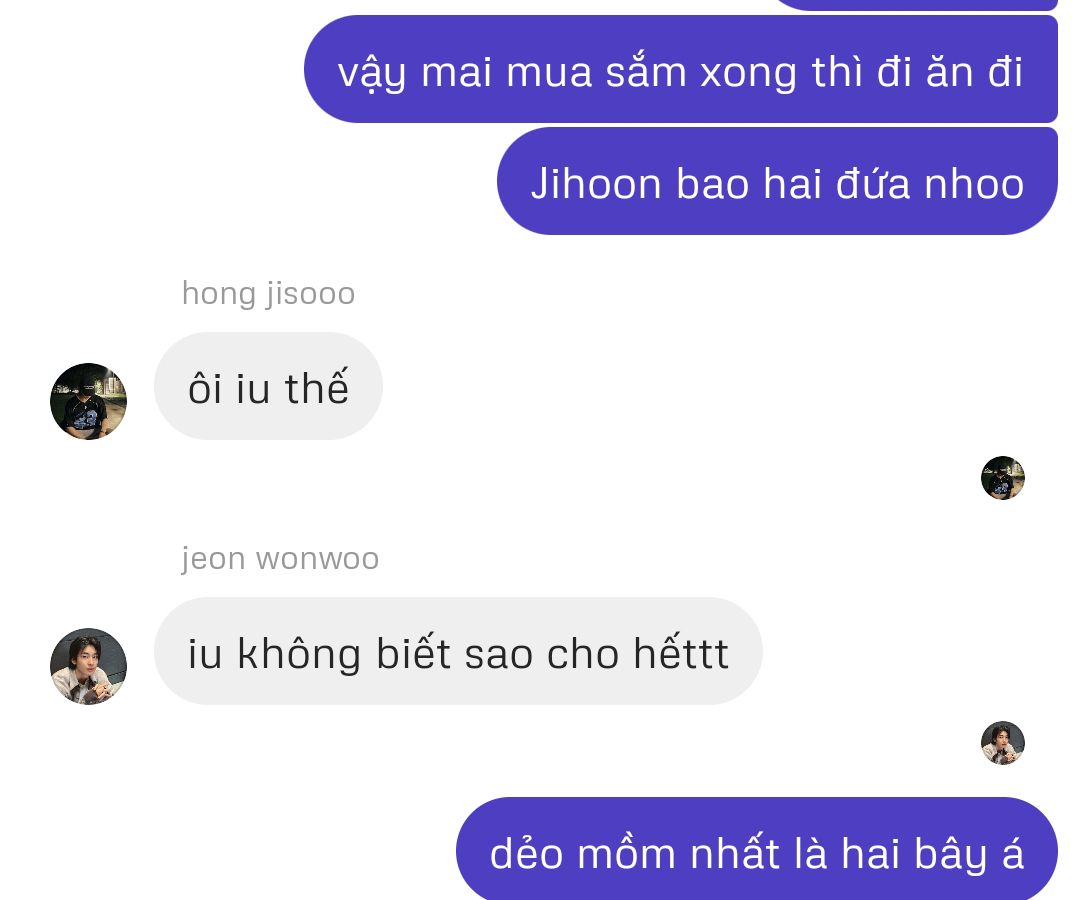Select the 'ôi iu thế' message bubble
Screen dimensions: 1080x900
268,386
